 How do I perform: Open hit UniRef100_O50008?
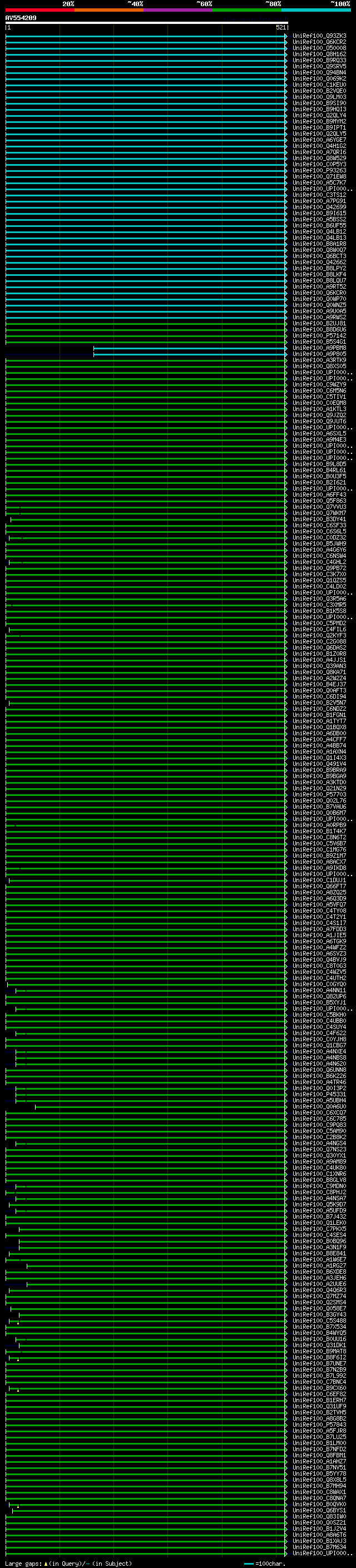click(x=319, y=48)
